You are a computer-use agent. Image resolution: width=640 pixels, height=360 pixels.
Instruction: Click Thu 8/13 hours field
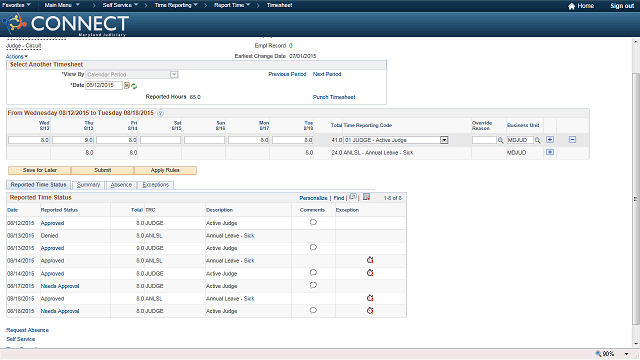[73, 140]
